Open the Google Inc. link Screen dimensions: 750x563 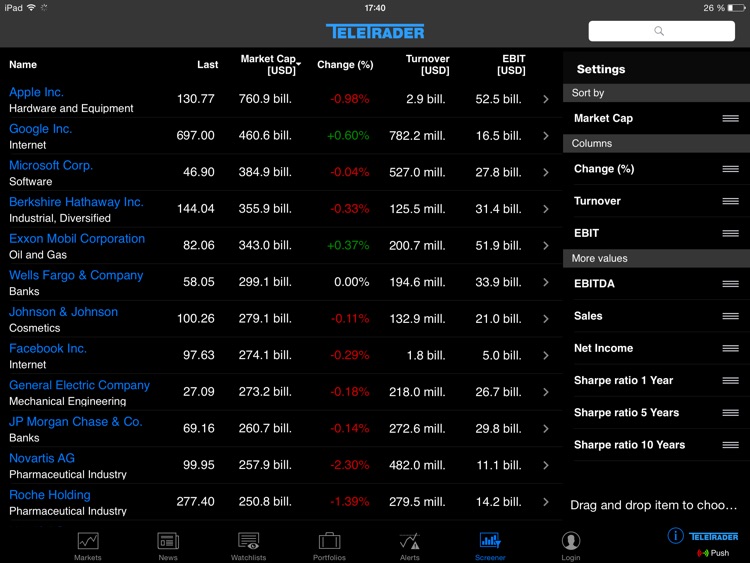click(x=41, y=129)
